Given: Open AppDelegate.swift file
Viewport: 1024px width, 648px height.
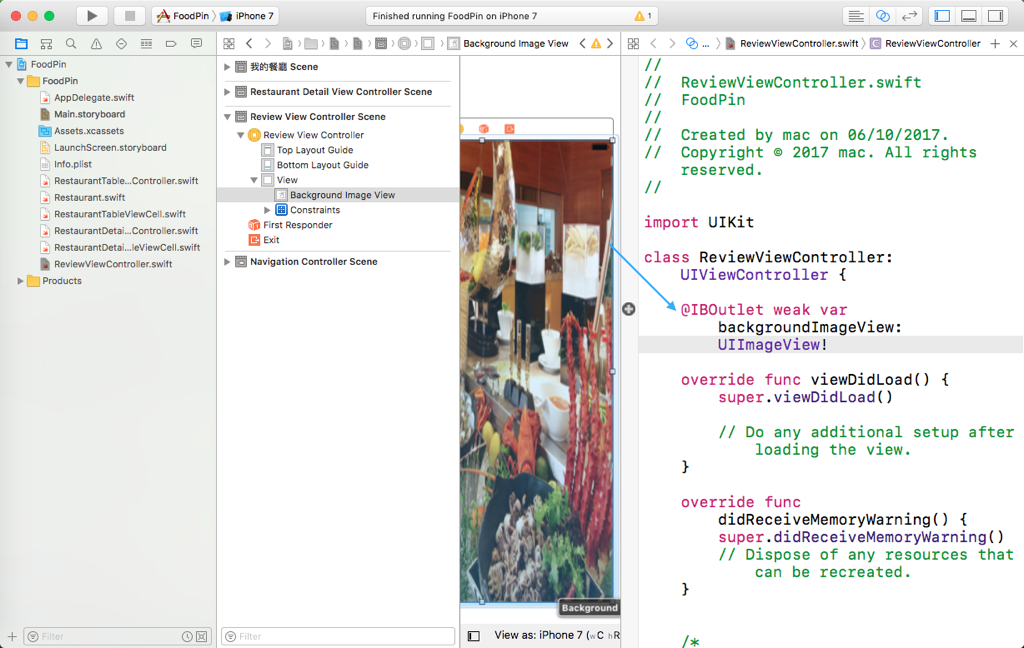Looking at the screenshot, I should [x=94, y=97].
